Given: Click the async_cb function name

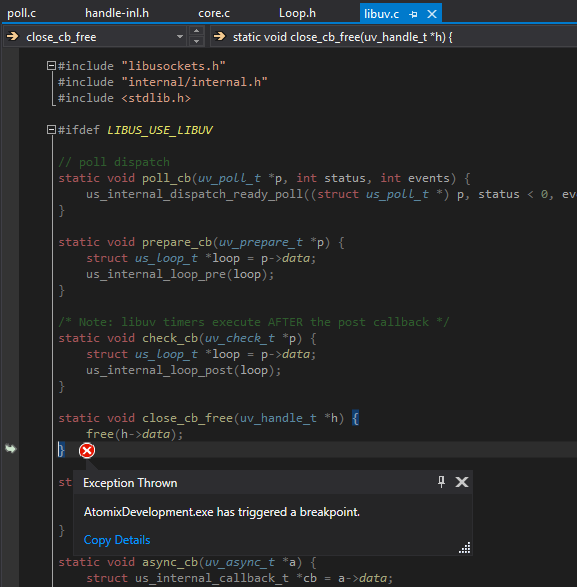Looking at the screenshot, I should (x=170, y=562).
